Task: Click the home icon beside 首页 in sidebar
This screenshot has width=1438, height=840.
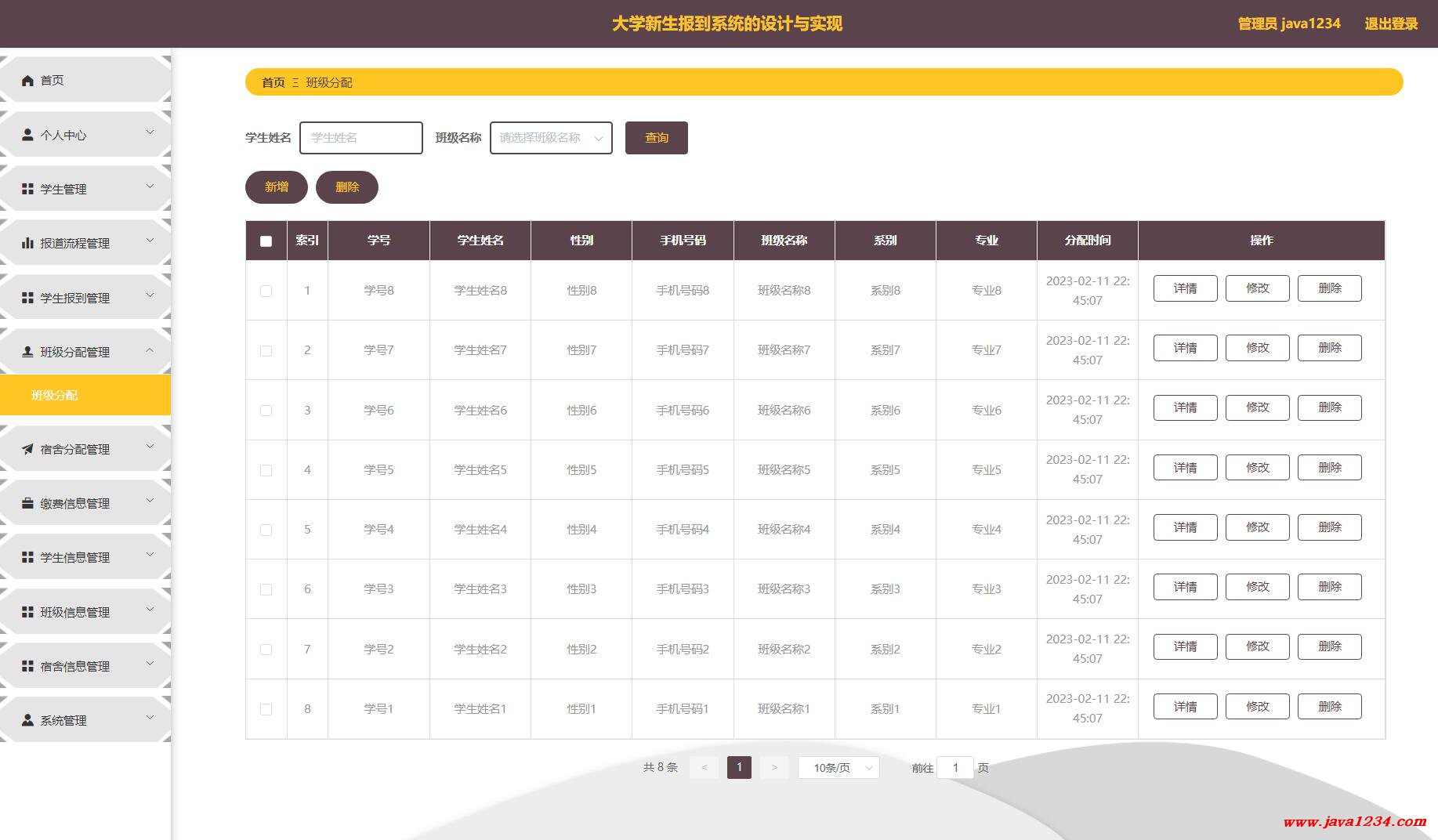Action: point(28,81)
